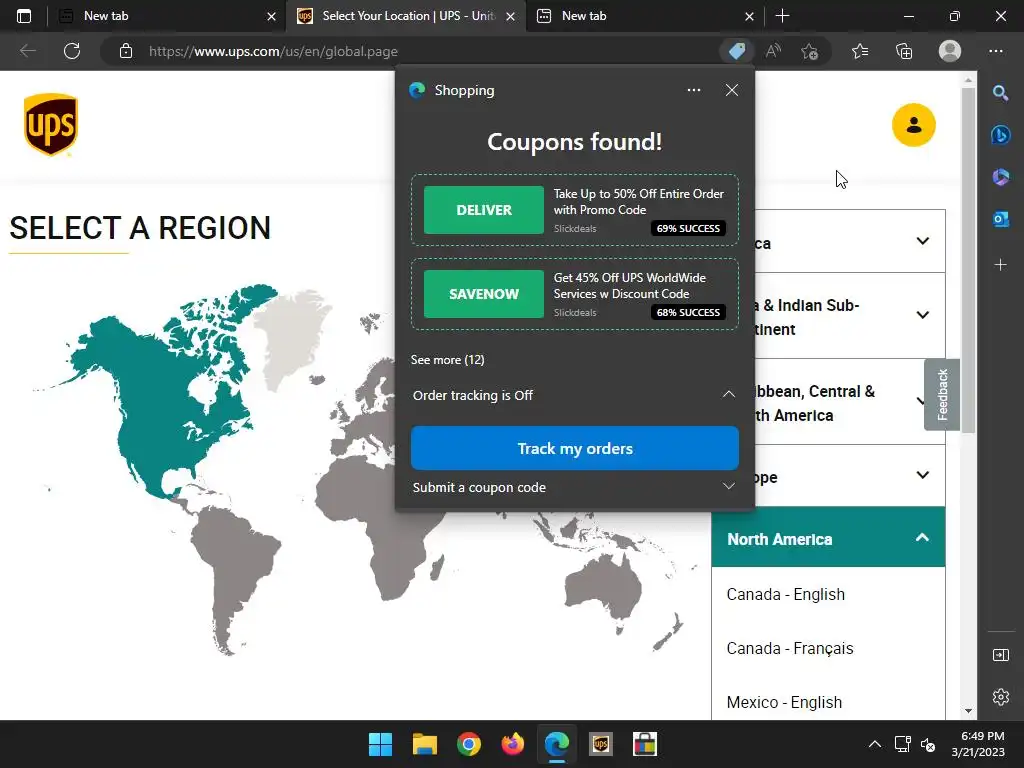Close the Select Your Location UPS tab
The width and height of the screenshot is (1024, 768).
[x=511, y=16]
